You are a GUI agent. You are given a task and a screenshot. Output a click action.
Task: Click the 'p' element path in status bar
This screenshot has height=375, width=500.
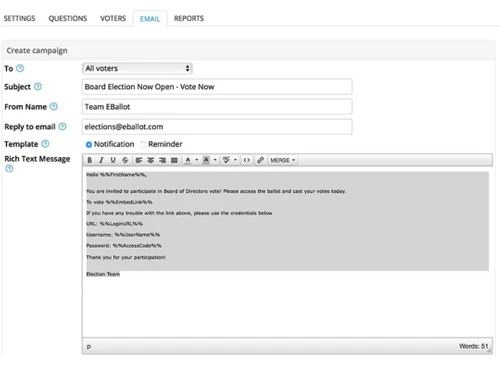(x=89, y=347)
